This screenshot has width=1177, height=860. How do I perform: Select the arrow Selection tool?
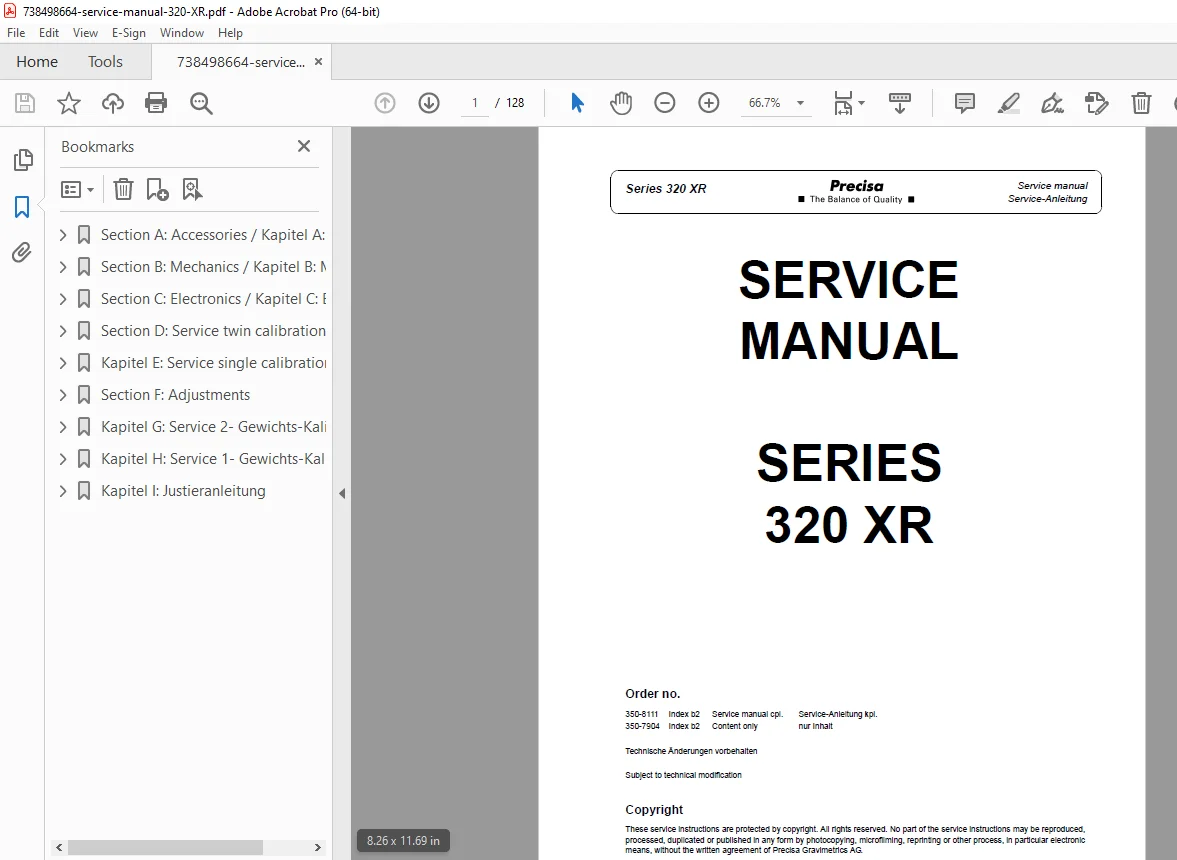(x=576, y=103)
